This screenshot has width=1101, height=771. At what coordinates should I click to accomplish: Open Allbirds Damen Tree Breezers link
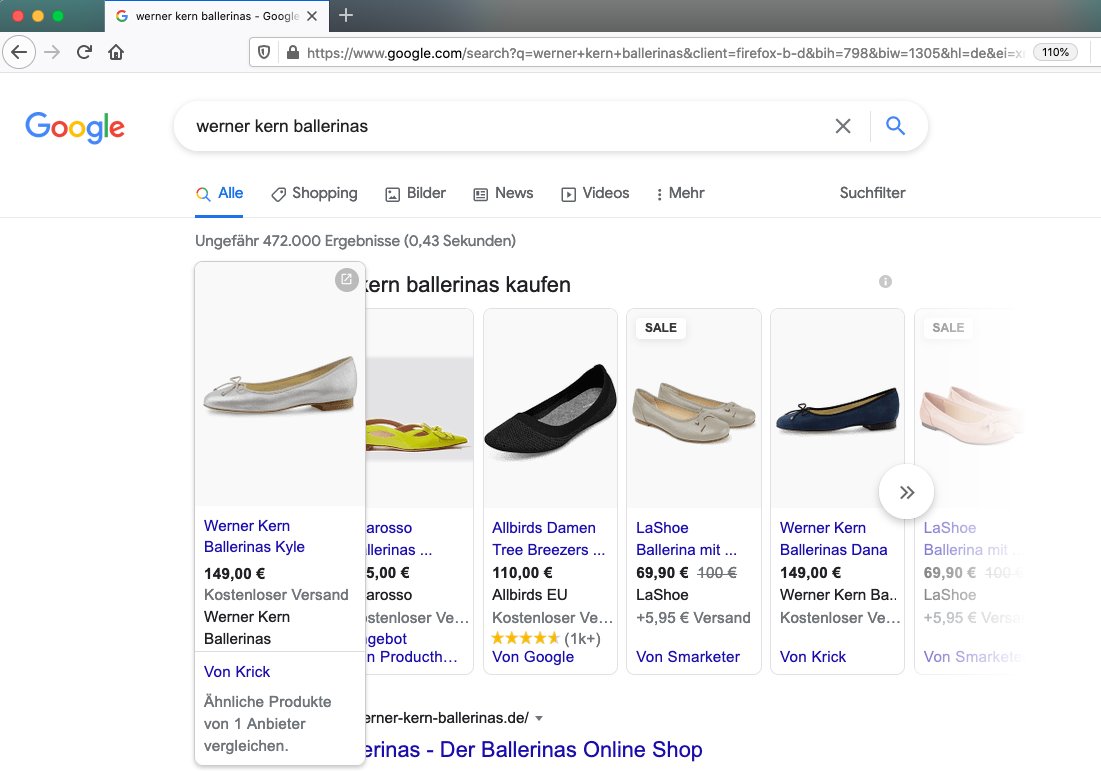click(x=548, y=539)
